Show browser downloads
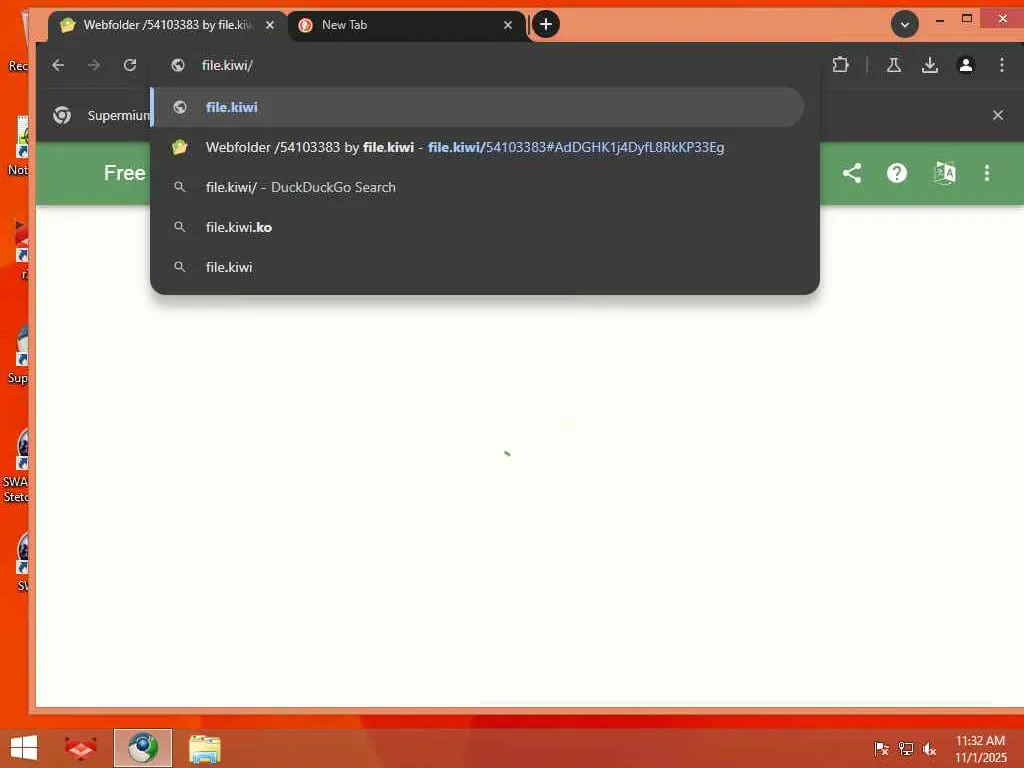Screen dimensions: 1024x768 (930, 65)
